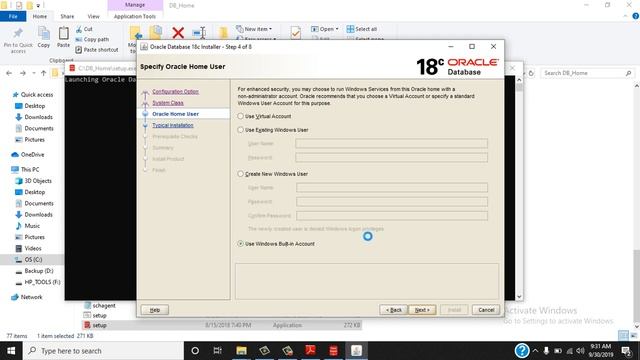This screenshot has height=360, width=640.
Task: Click Copy path command
Action: tap(92, 39)
